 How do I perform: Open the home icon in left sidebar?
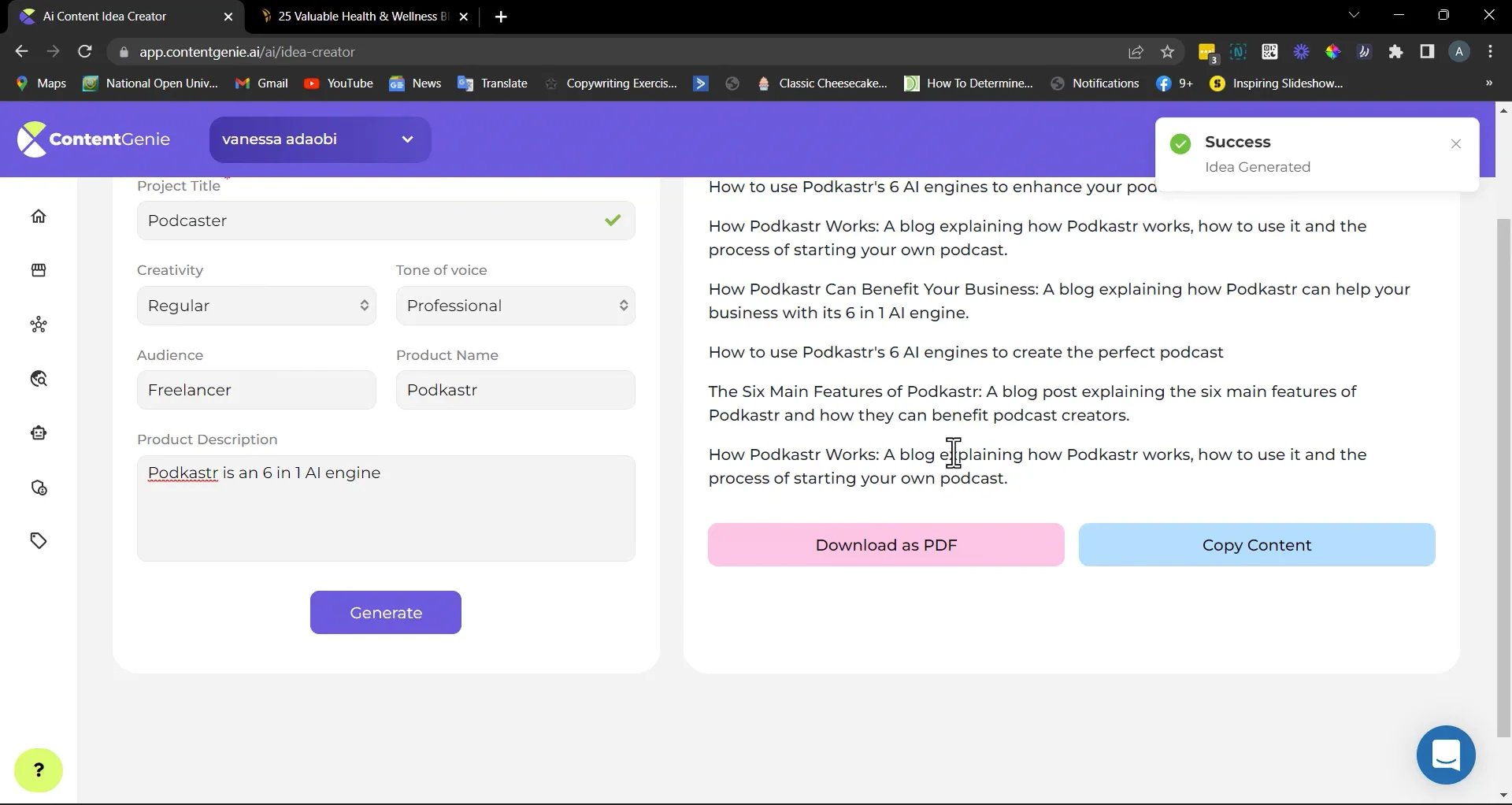click(39, 217)
